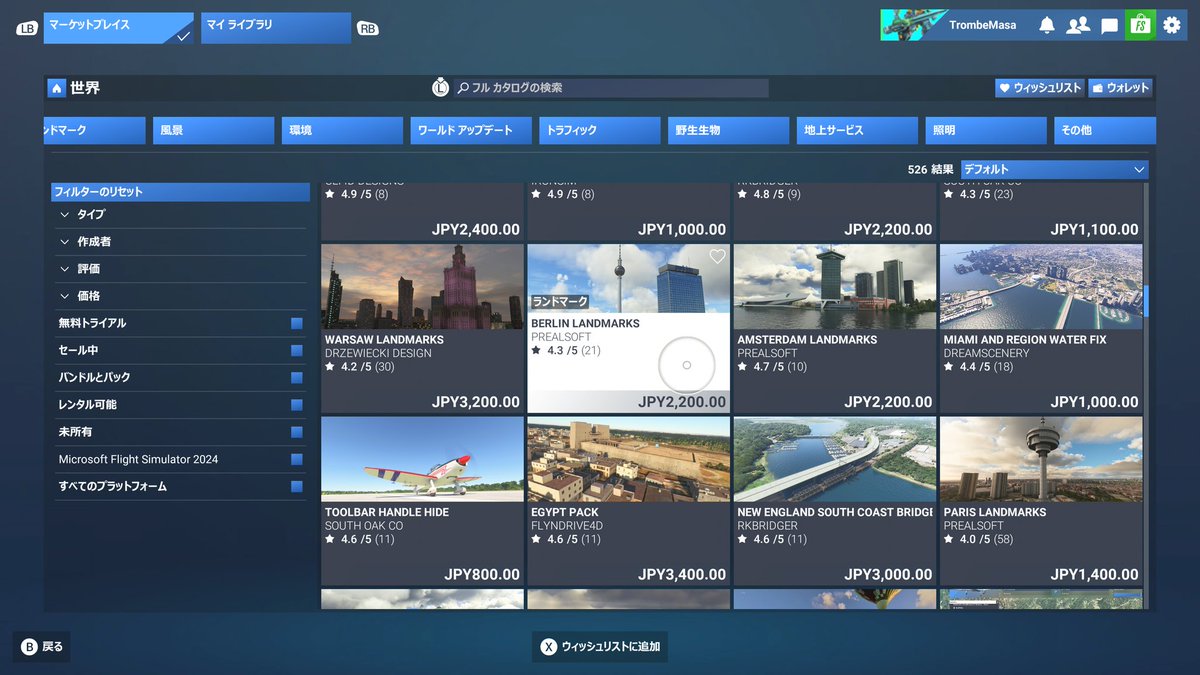This screenshot has width=1200, height=675.
Task: Click the heart icon on Berlin Landmarks
Action: [717, 257]
